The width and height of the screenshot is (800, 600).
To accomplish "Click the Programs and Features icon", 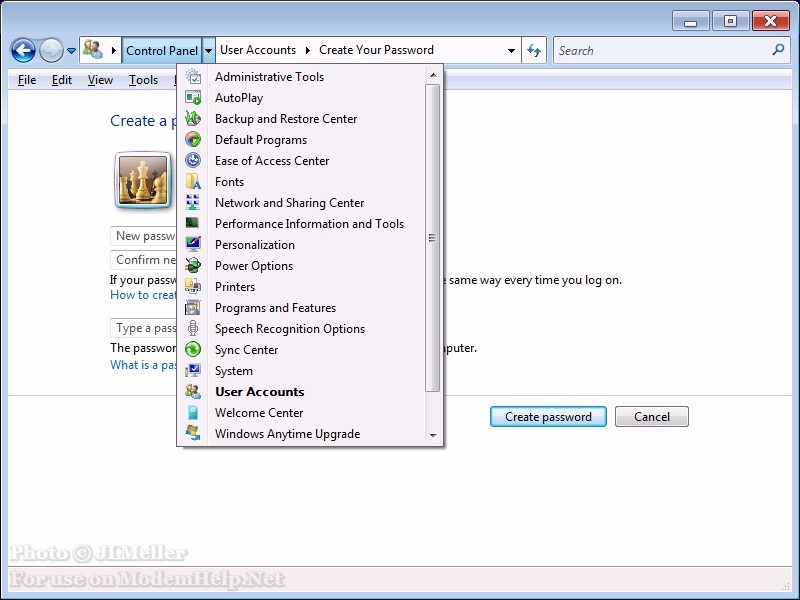I will point(193,308).
